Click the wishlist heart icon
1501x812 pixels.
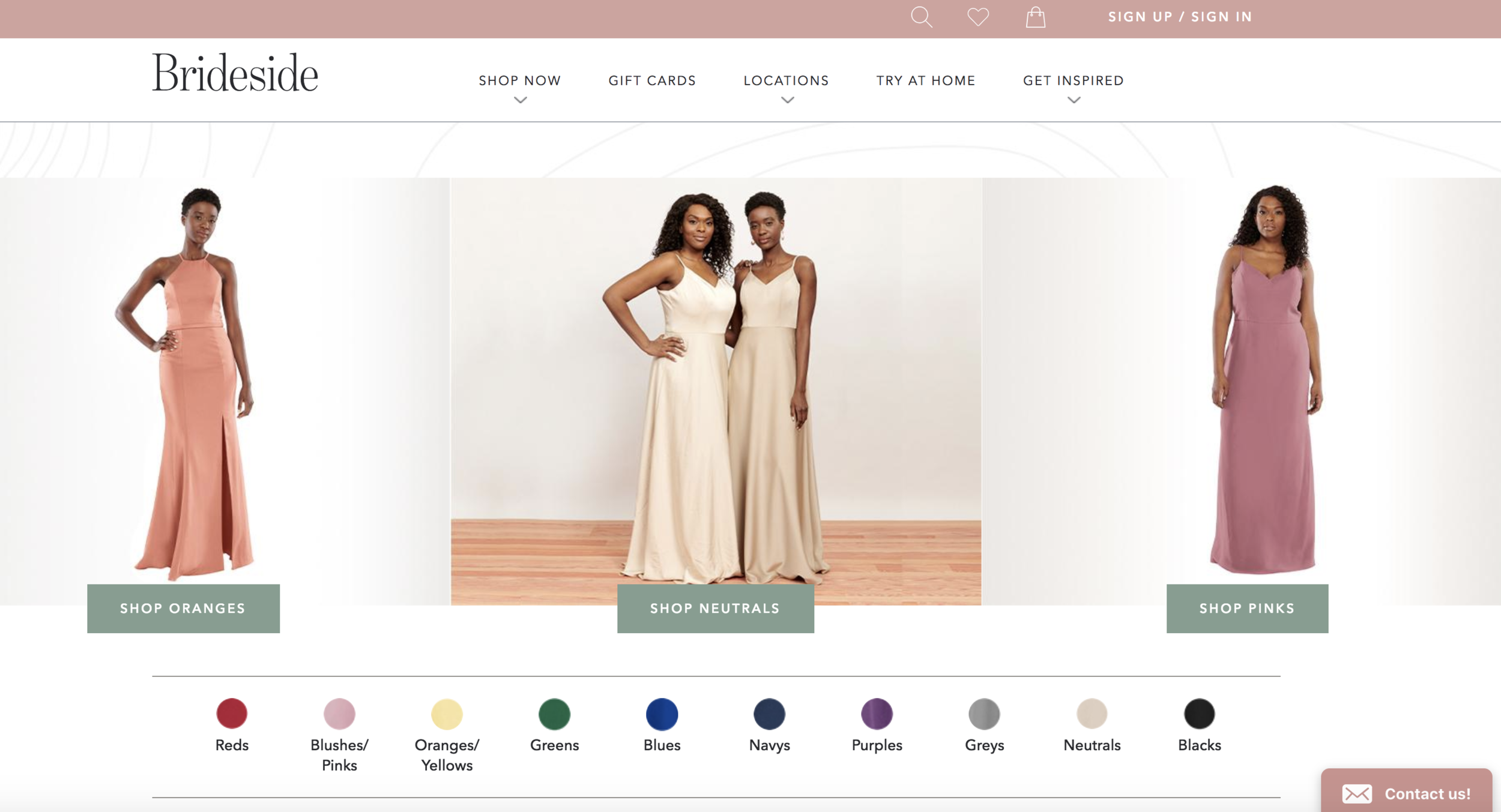977,17
